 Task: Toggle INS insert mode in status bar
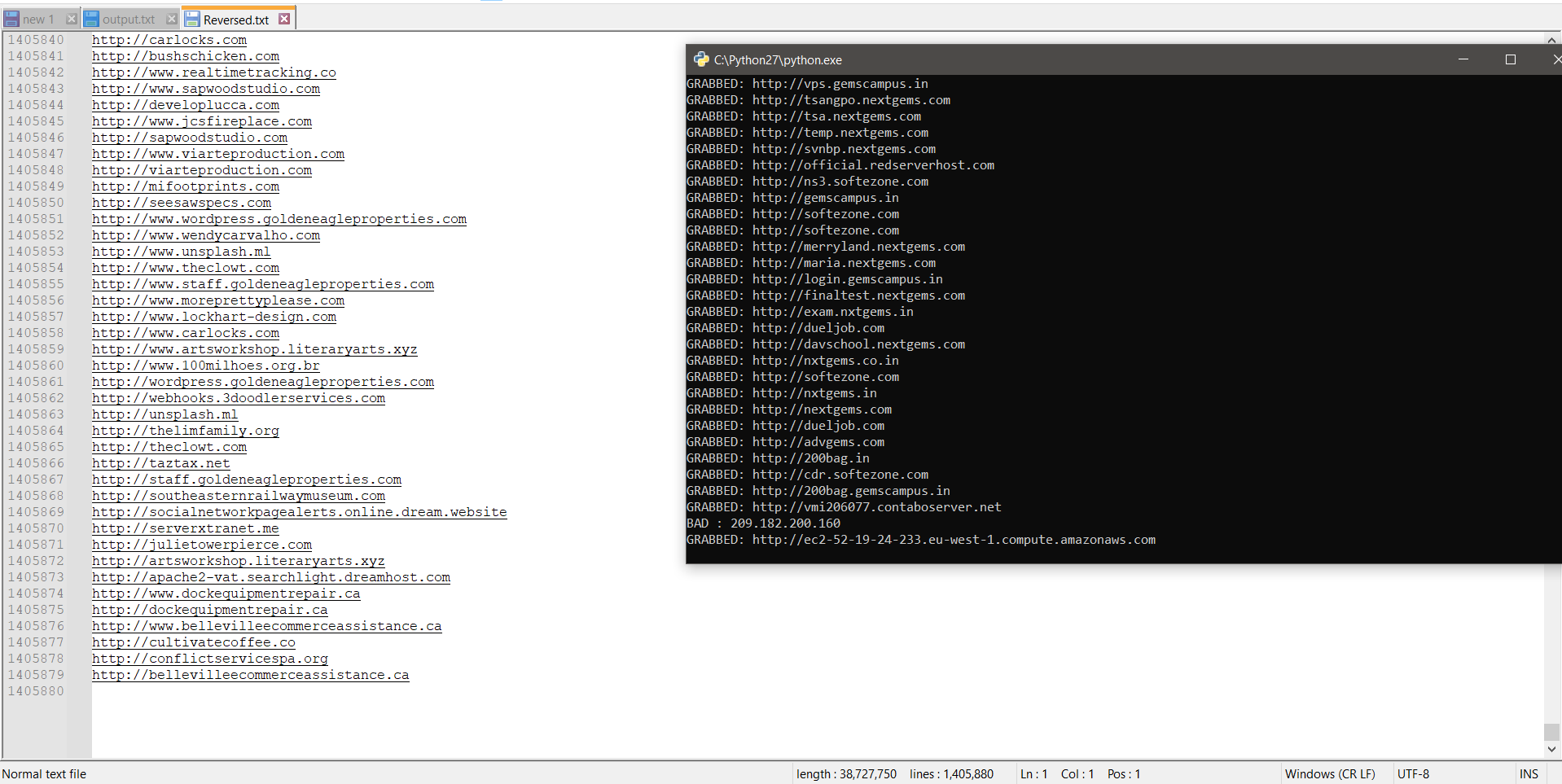click(x=1528, y=774)
